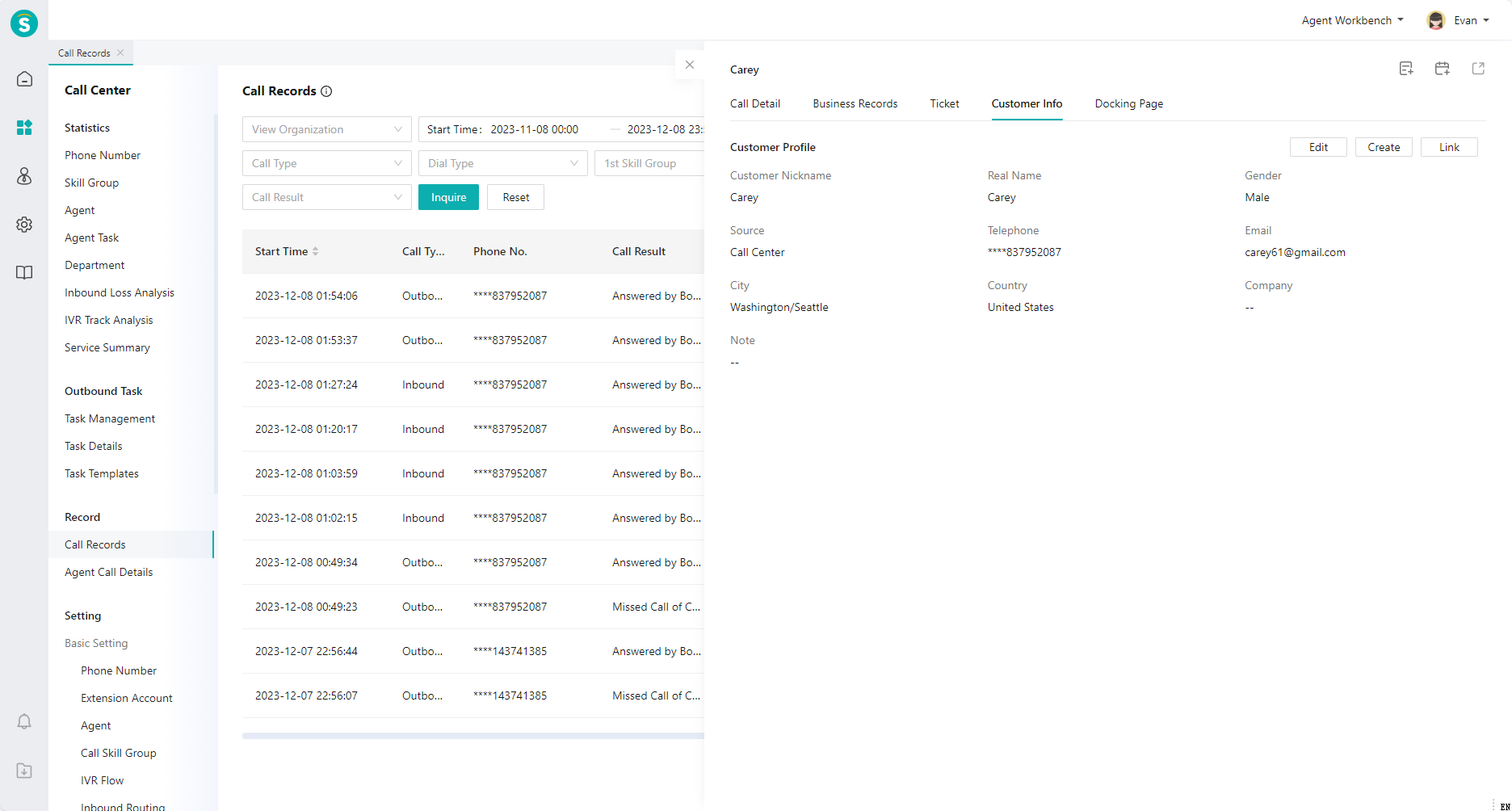This screenshot has width=1512, height=811.
Task: Open the apps grid icon in left rail
Action: (x=24, y=128)
